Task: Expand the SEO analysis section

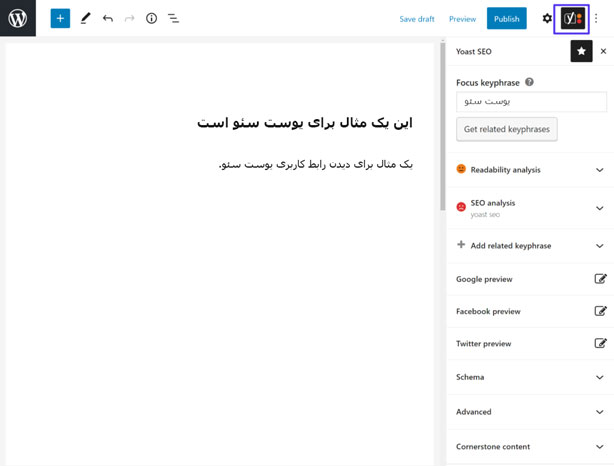Action: (x=530, y=208)
